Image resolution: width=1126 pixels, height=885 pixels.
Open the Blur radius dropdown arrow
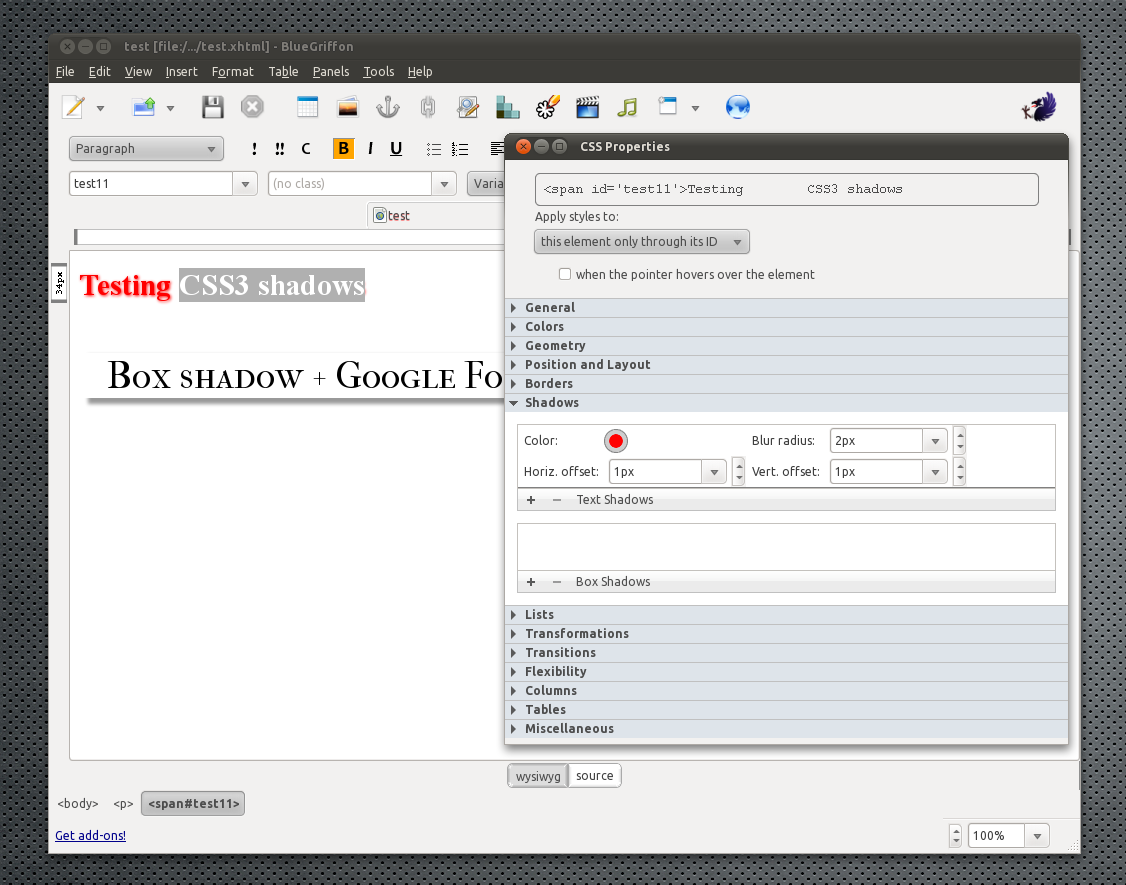pos(935,441)
